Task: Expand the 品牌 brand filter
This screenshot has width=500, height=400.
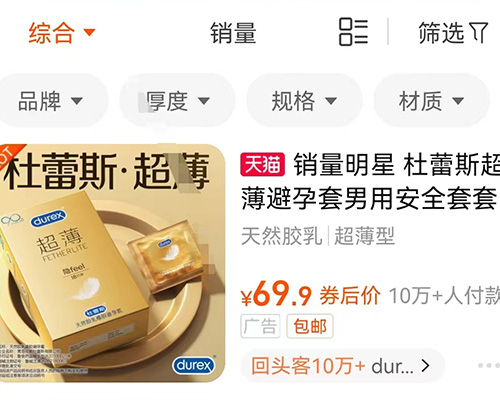Action: point(51,101)
